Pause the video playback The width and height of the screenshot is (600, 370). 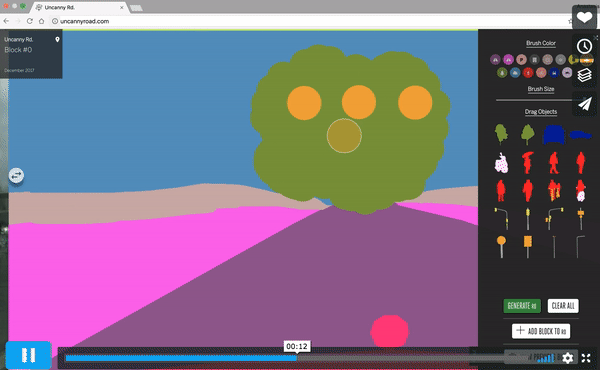click(x=28, y=355)
